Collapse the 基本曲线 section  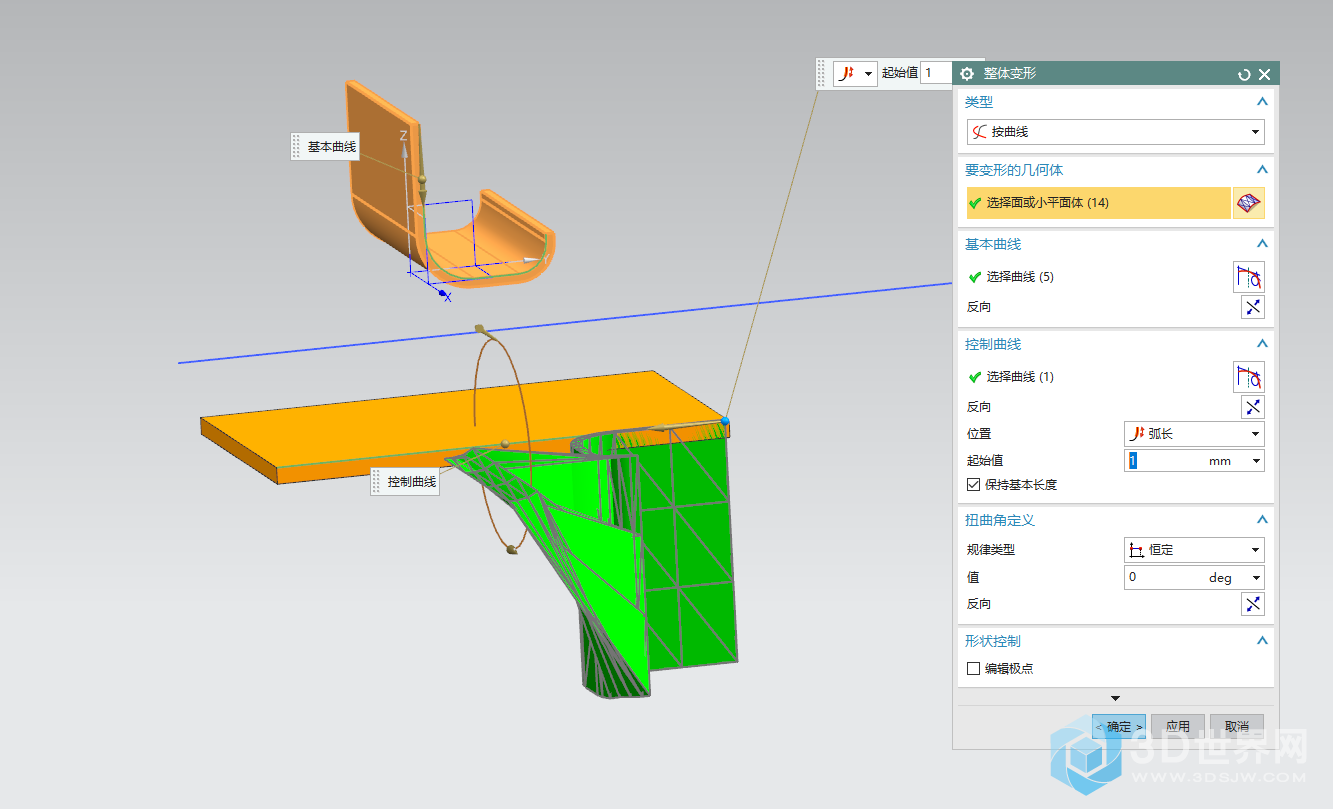coord(1262,244)
